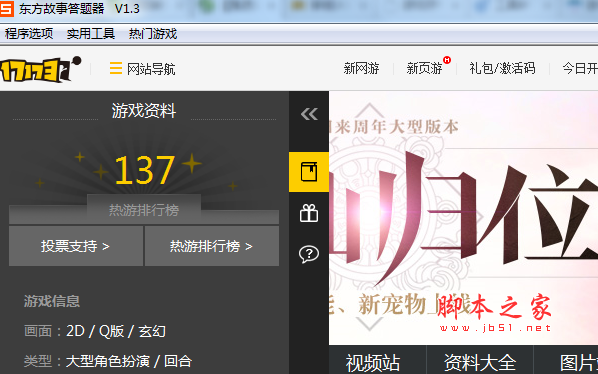Click the app icon in title bar

tap(7, 8)
